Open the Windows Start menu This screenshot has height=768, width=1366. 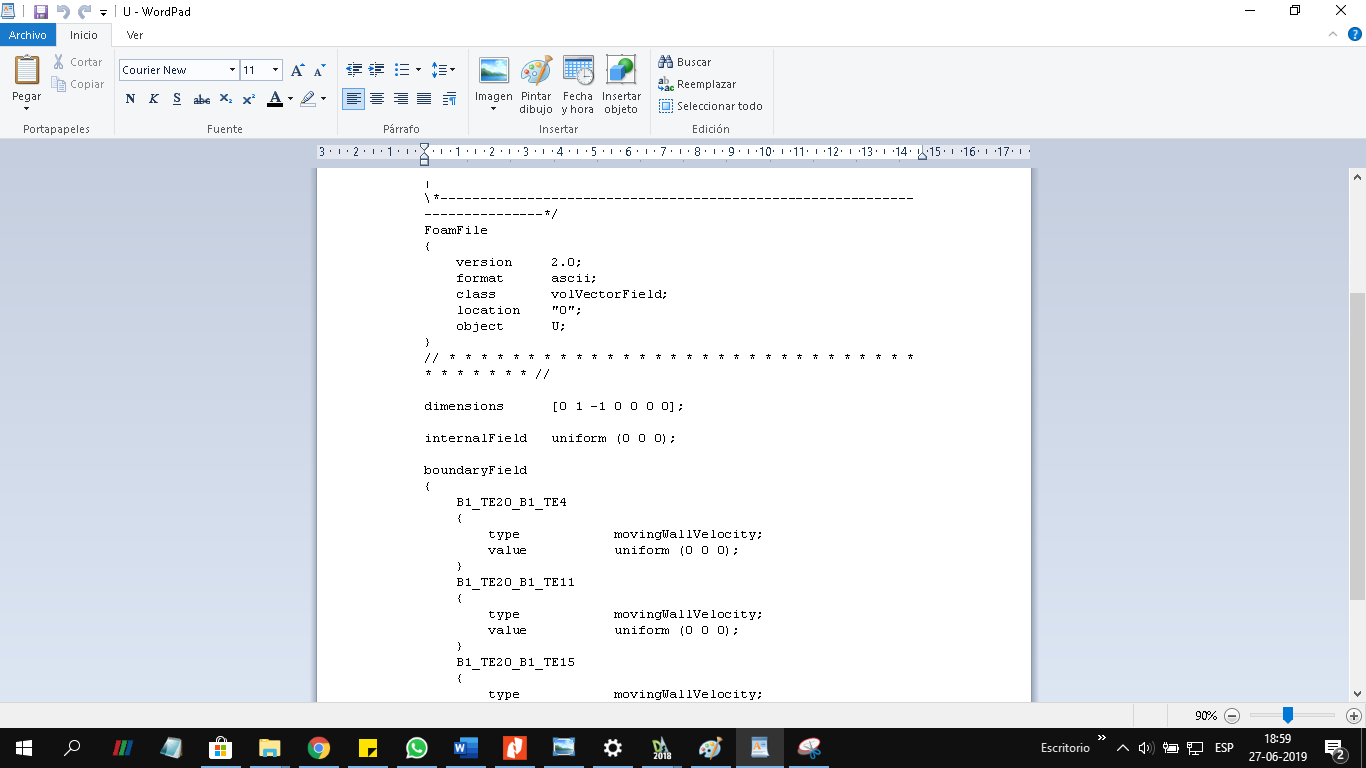pos(23,747)
